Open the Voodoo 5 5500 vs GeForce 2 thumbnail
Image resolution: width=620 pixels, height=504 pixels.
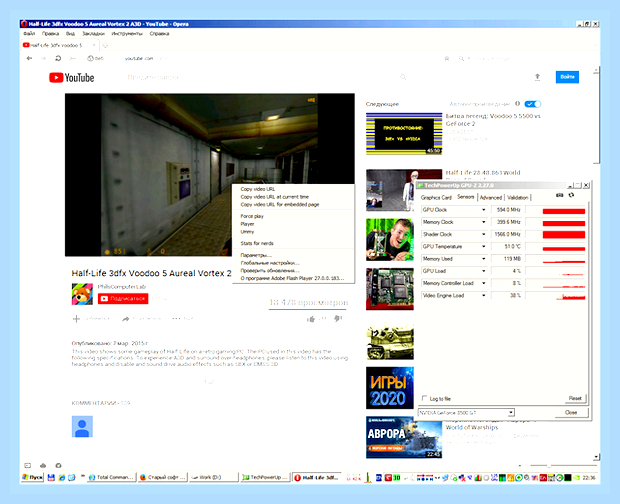pos(404,134)
